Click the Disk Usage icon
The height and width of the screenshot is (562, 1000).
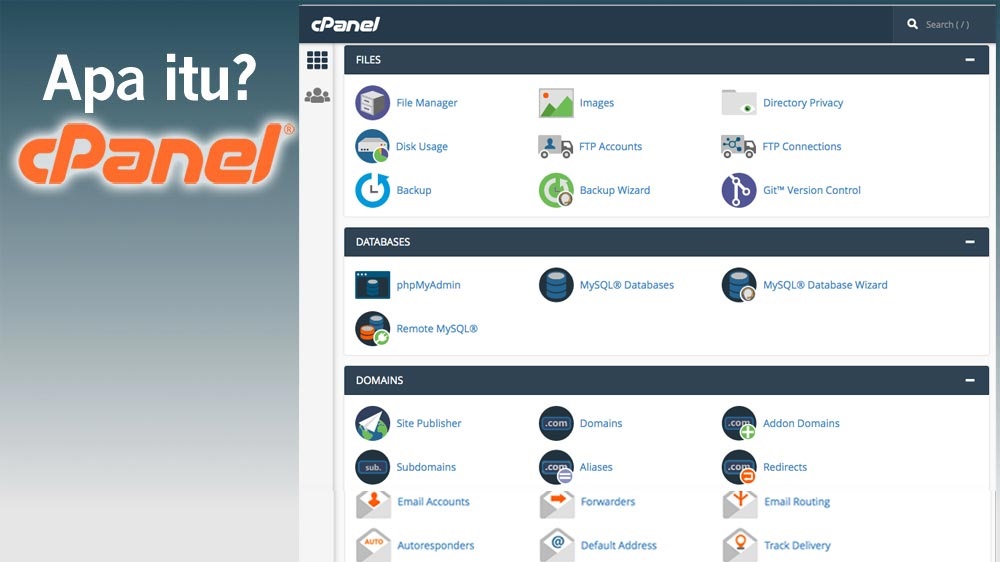tap(372, 146)
